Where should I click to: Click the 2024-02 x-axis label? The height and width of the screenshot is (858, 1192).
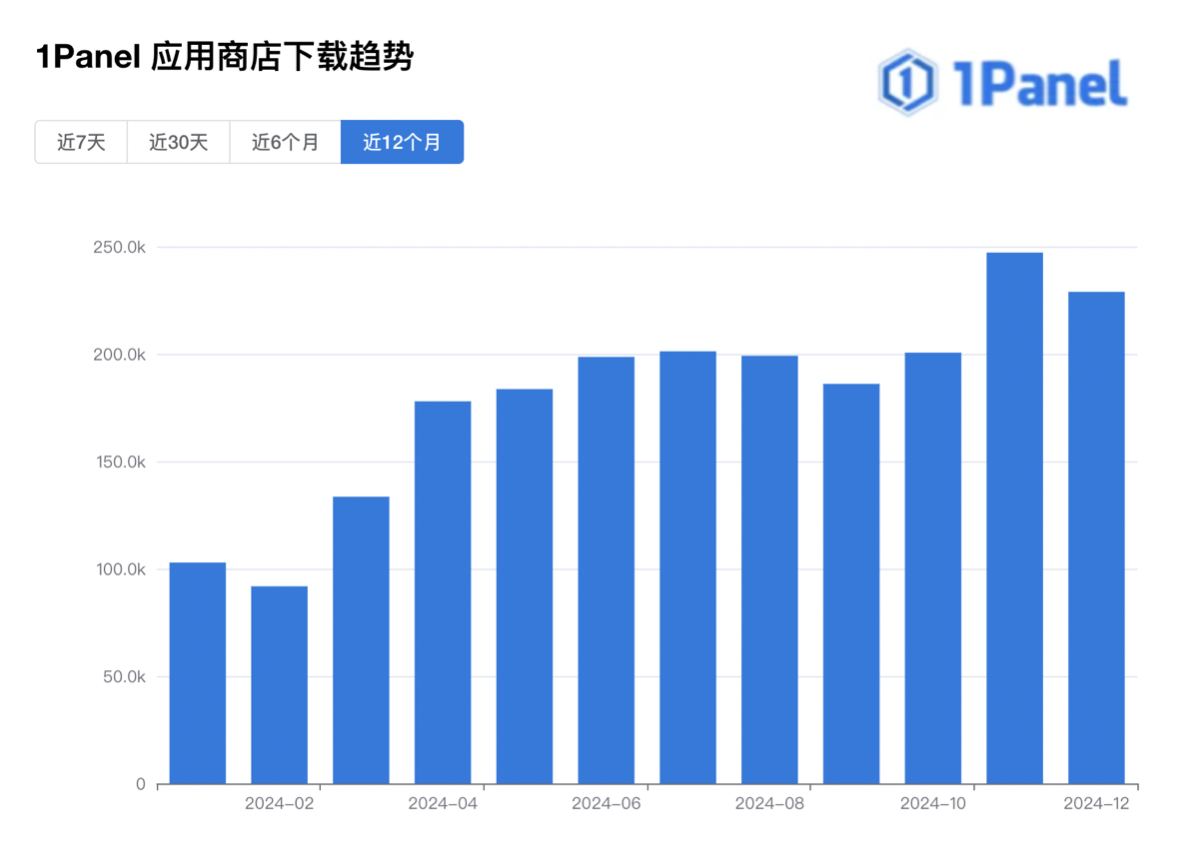point(279,803)
